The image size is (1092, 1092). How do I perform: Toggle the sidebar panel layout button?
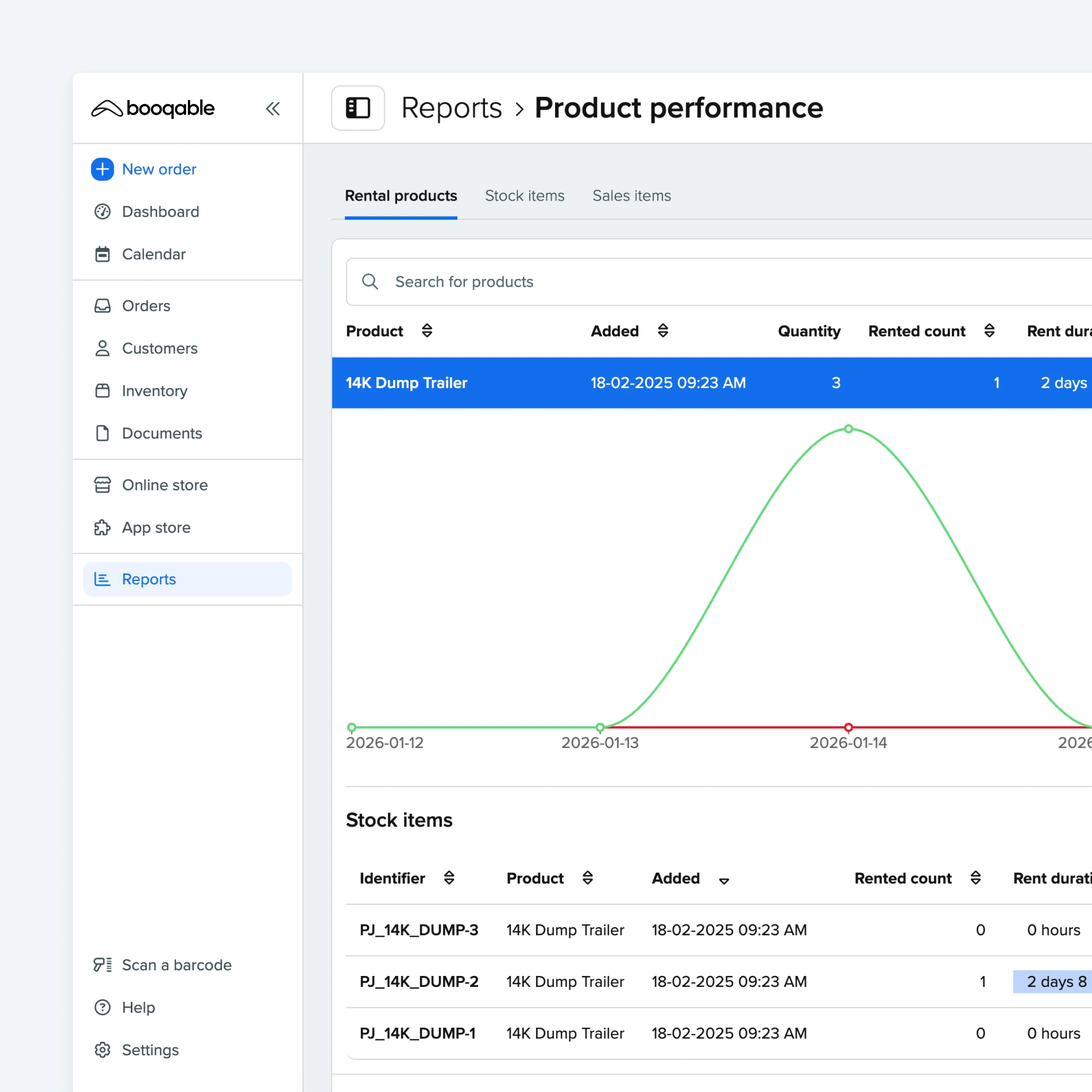[358, 108]
